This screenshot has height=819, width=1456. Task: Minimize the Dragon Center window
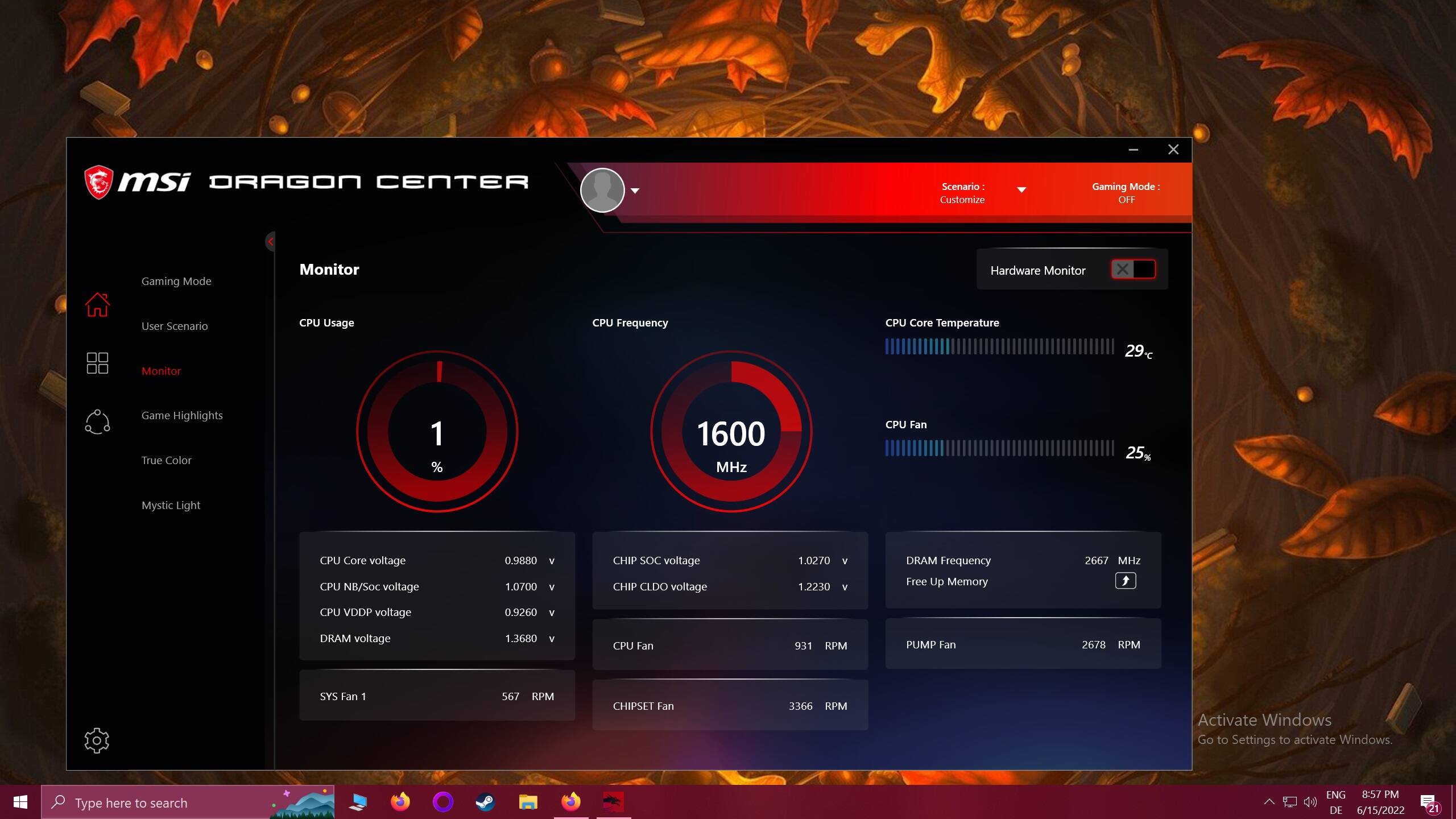tap(1133, 150)
